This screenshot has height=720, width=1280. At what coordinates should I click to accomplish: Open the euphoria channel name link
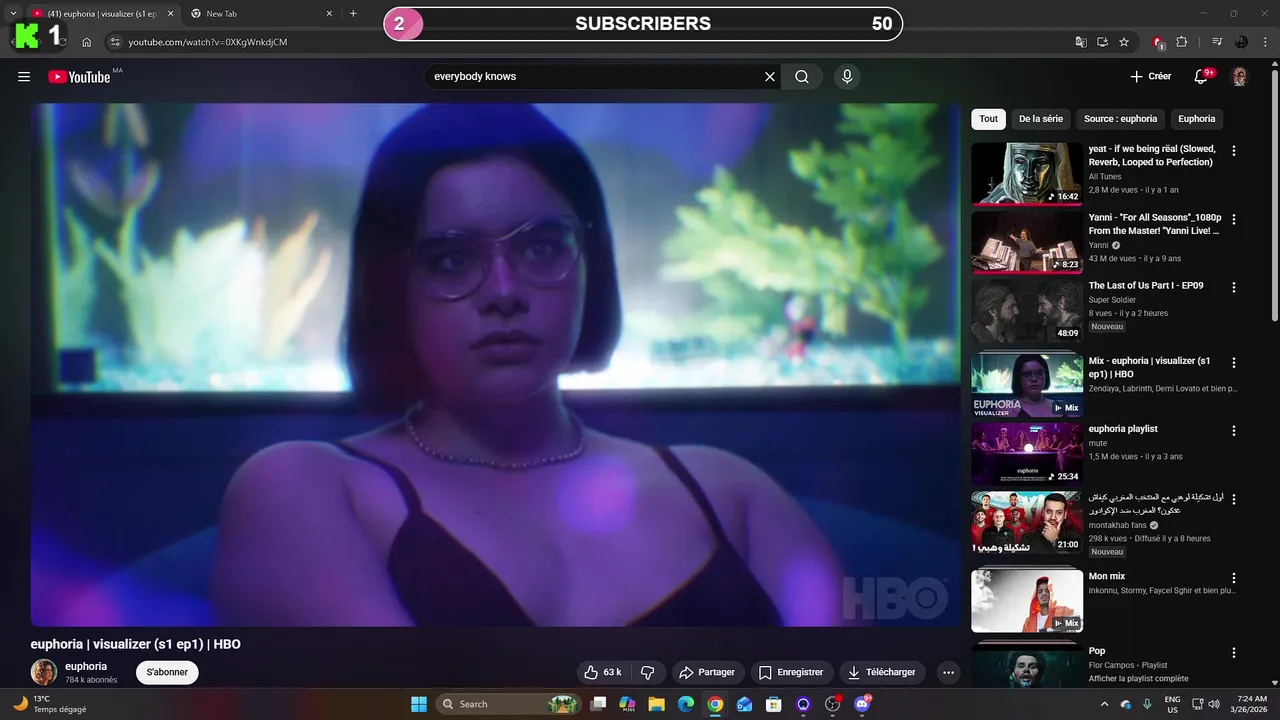click(x=86, y=666)
